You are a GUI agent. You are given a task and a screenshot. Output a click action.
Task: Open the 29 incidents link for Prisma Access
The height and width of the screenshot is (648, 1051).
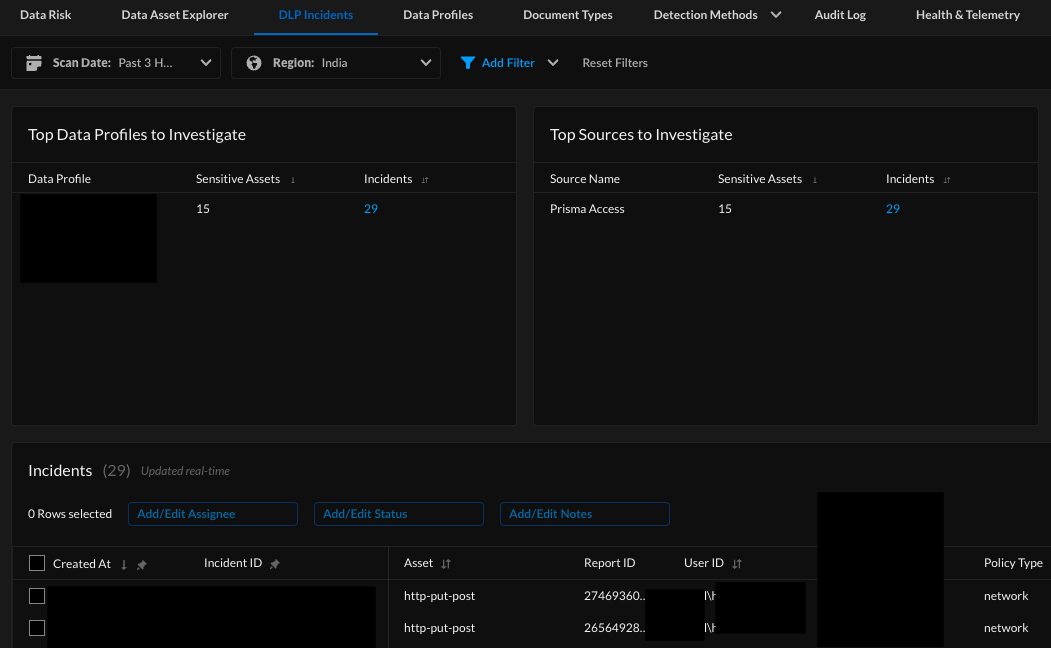[x=893, y=209]
